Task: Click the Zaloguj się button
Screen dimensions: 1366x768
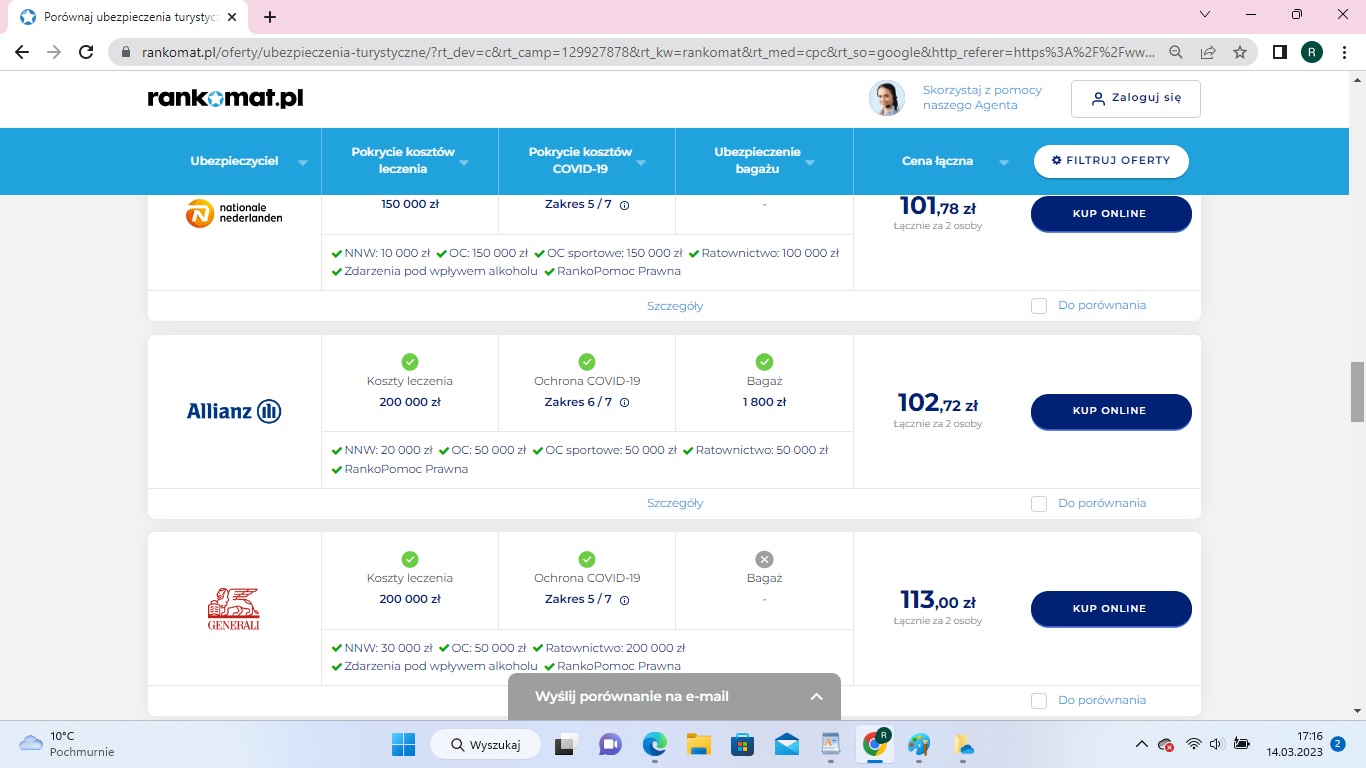Action: (1136, 99)
